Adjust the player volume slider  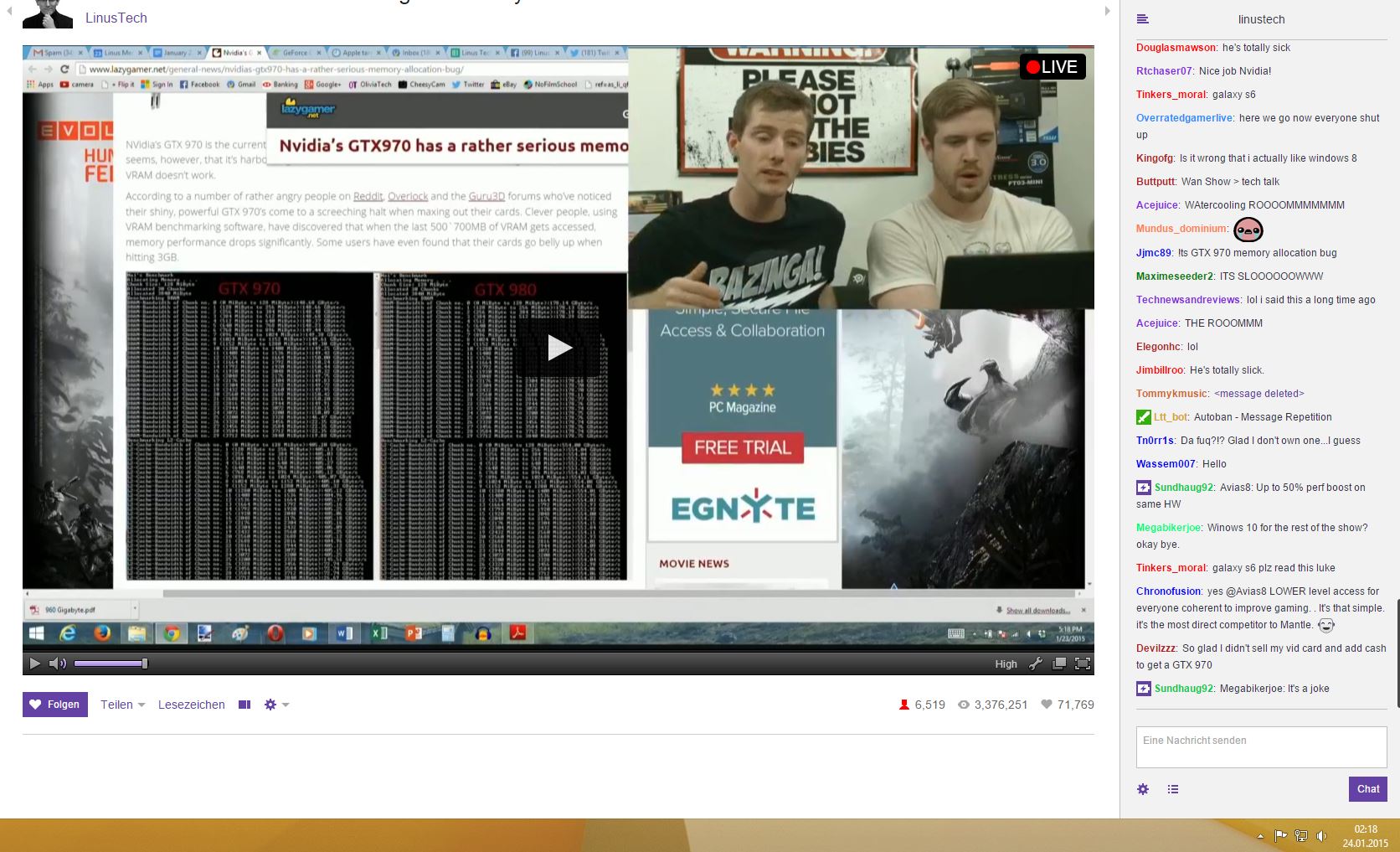pos(111,664)
